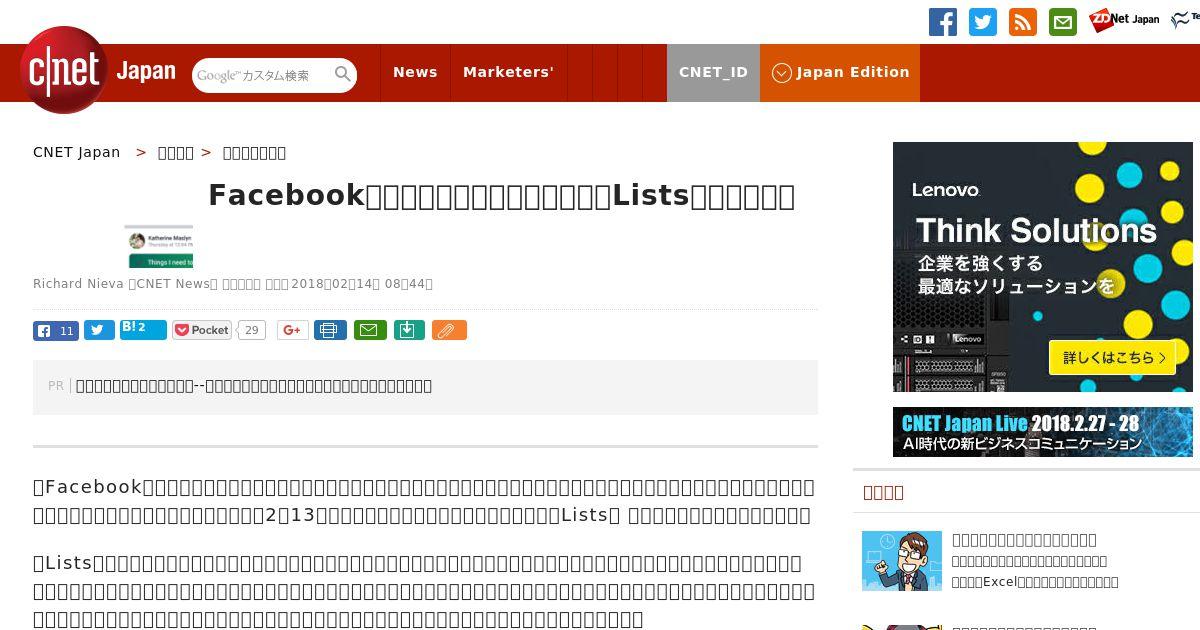1200x630 pixels.
Task: Expand the Japan Edition dropdown
Action: (x=840, y=72)
